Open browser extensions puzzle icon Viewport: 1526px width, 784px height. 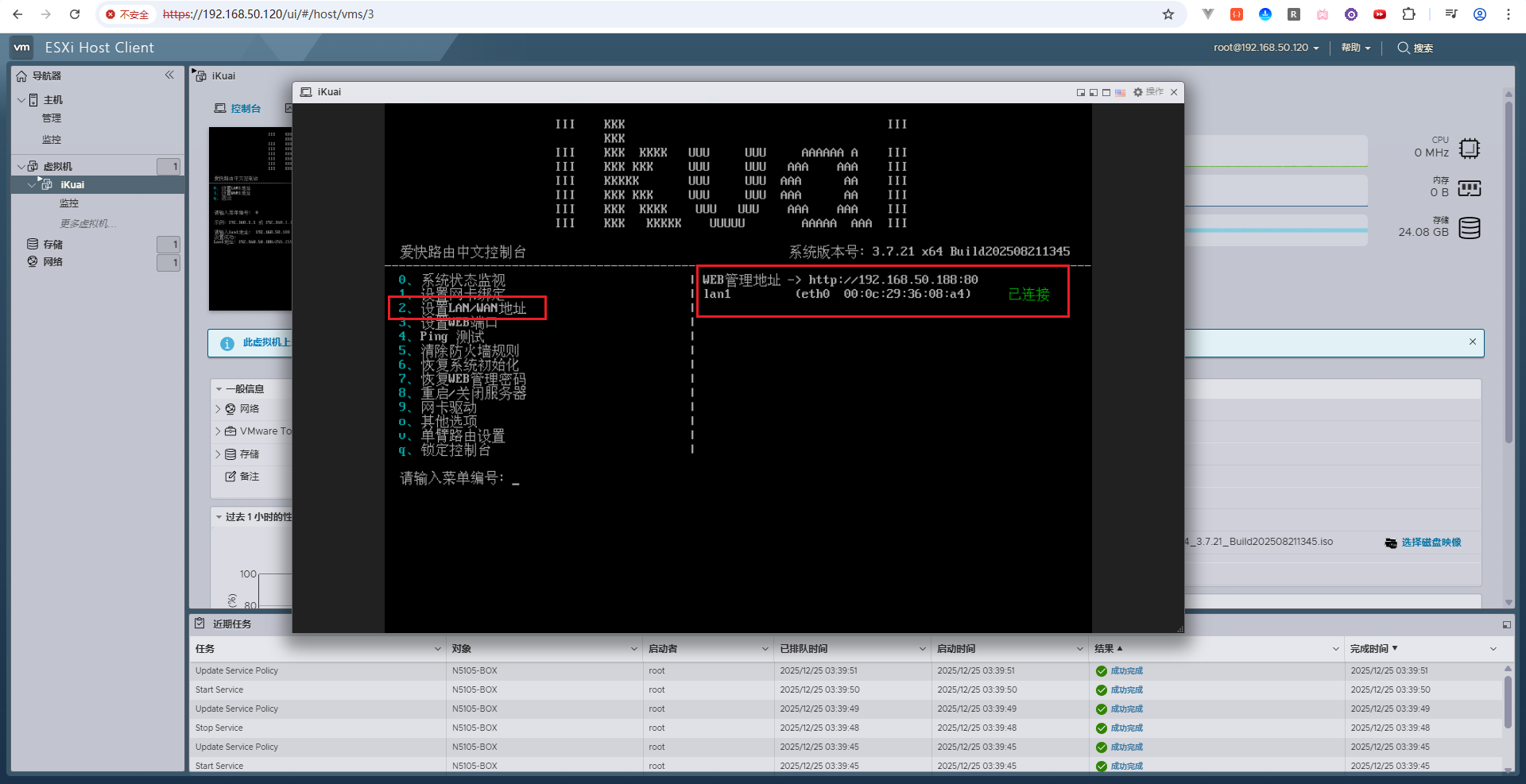tap(1408, 14)
